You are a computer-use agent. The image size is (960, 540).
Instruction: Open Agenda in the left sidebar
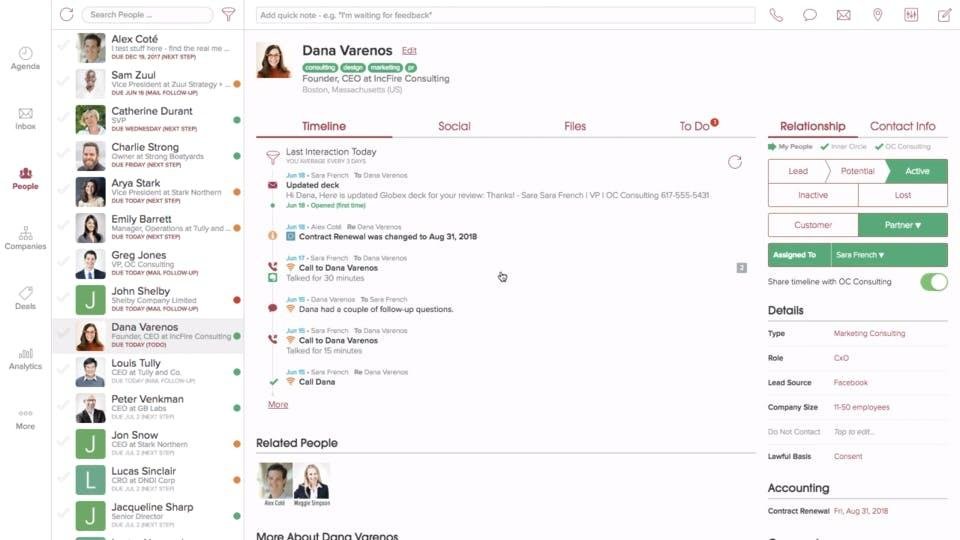[25, 58]
